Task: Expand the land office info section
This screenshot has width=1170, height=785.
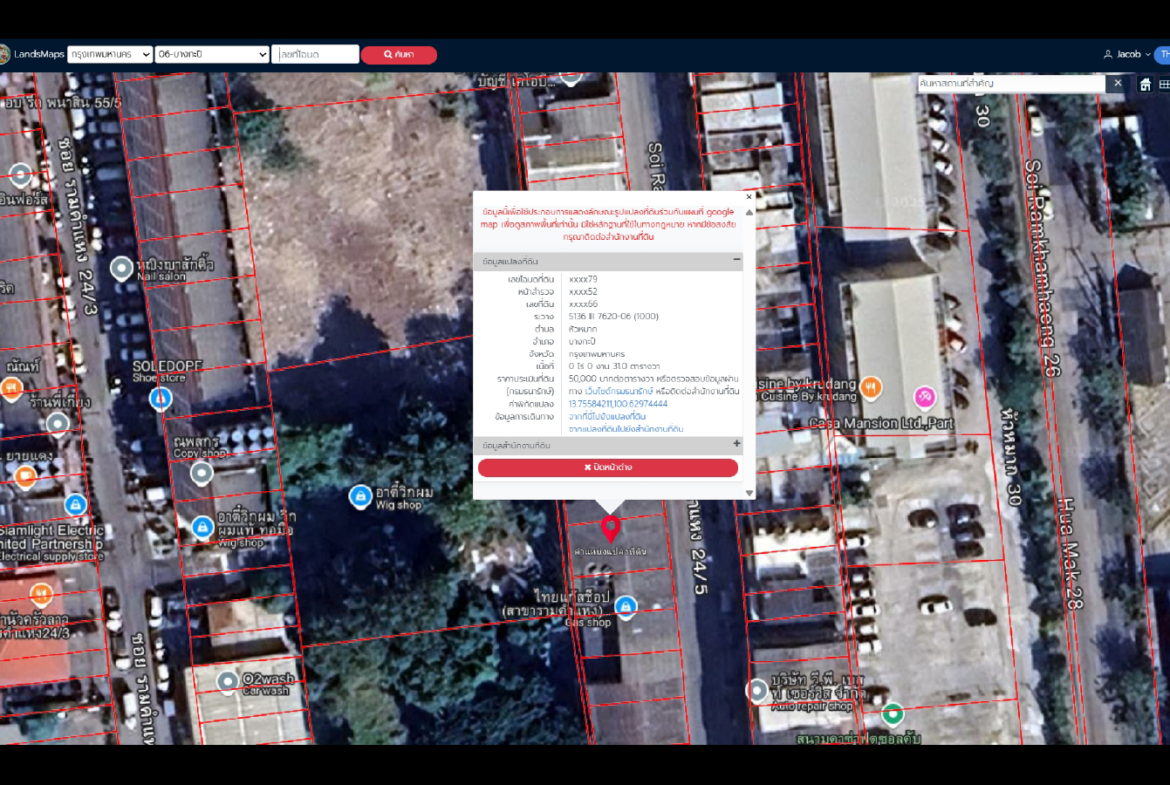Action: pos(737,444)
